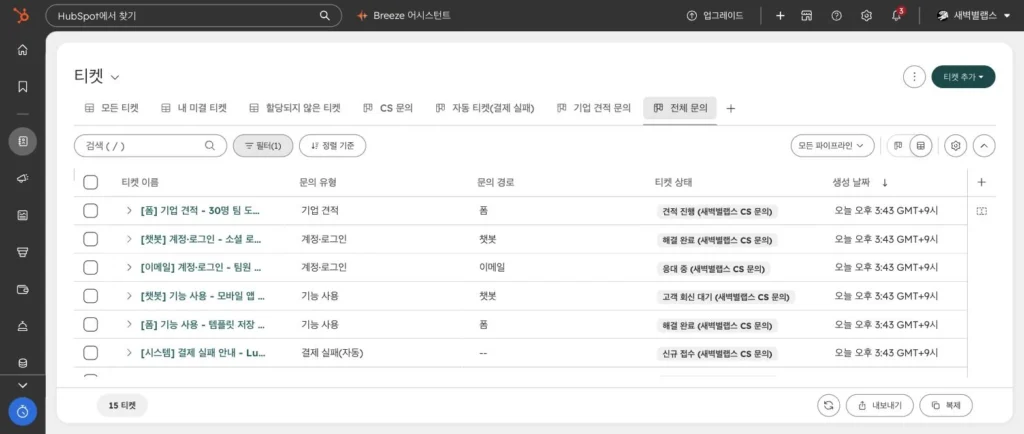Click the magnifier icon in the HubSpot search
Viewport: 1024px width, 434px height.
325,16
